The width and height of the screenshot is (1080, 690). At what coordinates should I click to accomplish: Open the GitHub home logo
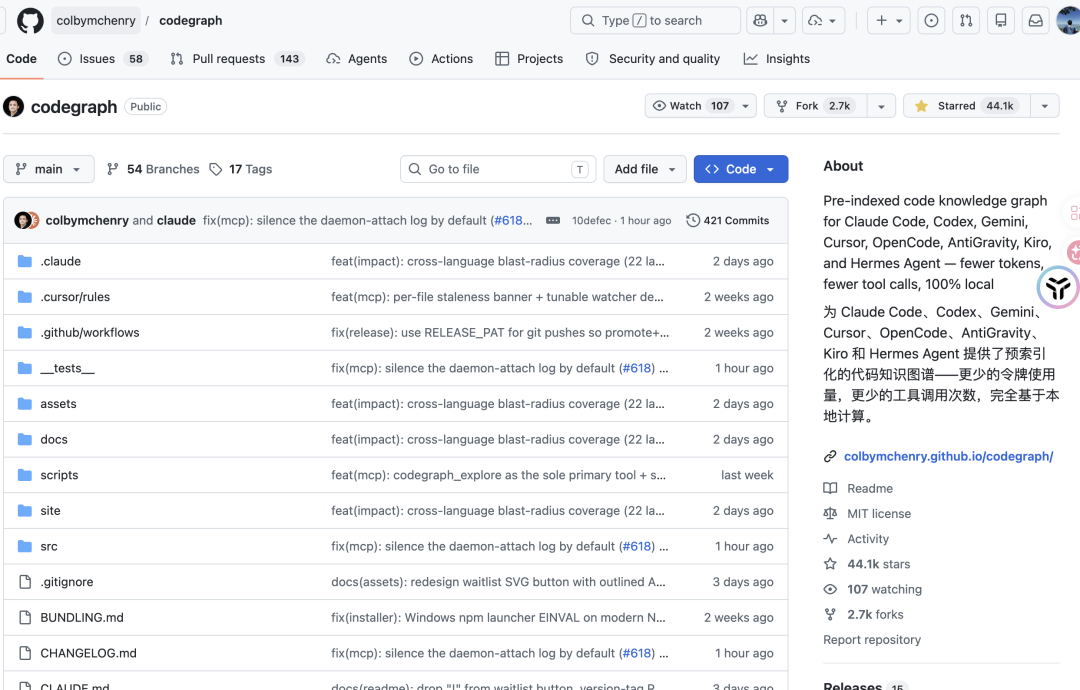(30, 21)
